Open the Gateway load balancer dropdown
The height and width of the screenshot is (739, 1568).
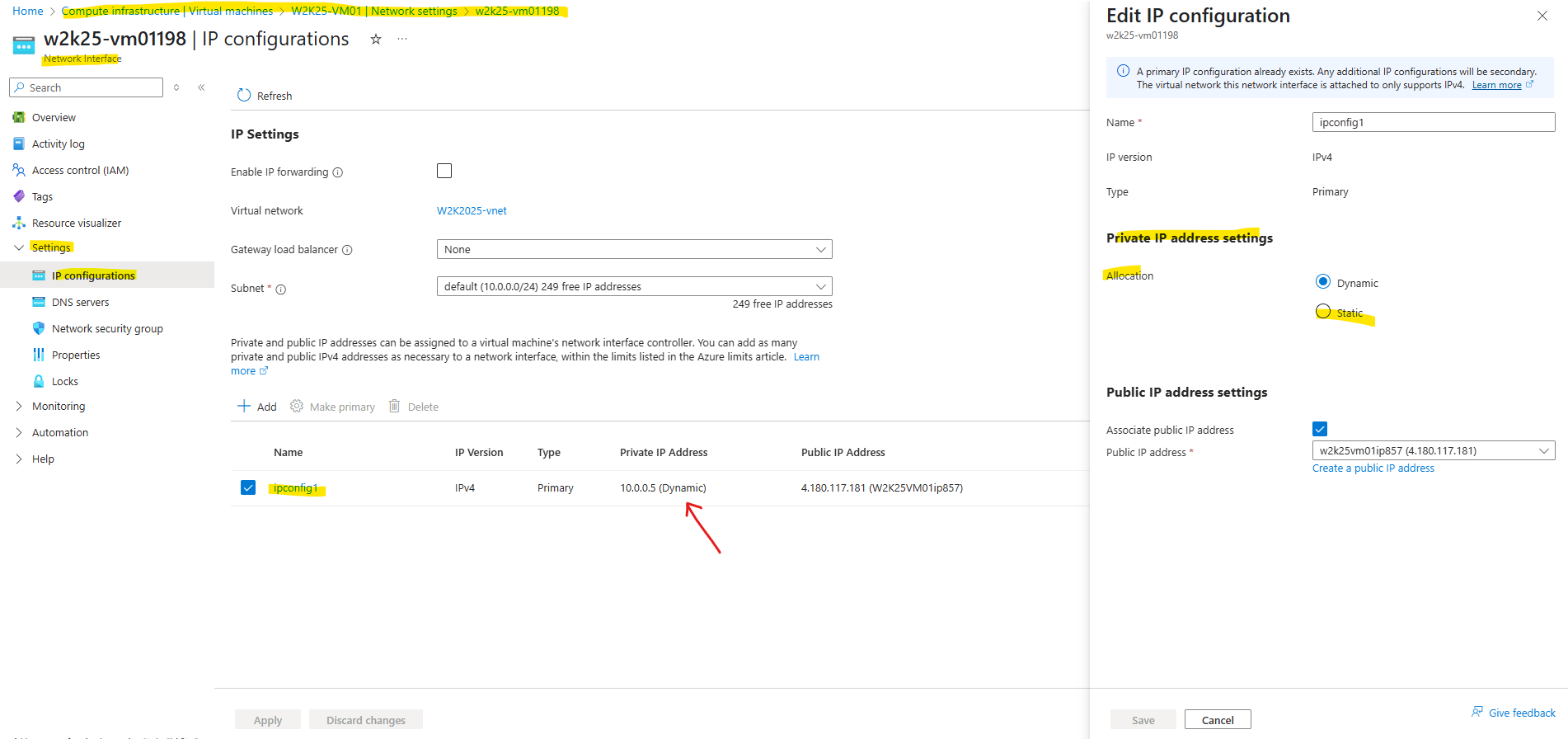[634, 249]
